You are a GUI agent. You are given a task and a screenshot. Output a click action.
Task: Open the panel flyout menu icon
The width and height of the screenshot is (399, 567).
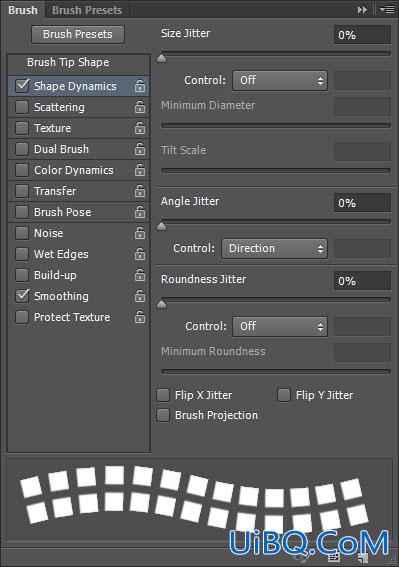(387, 10)
